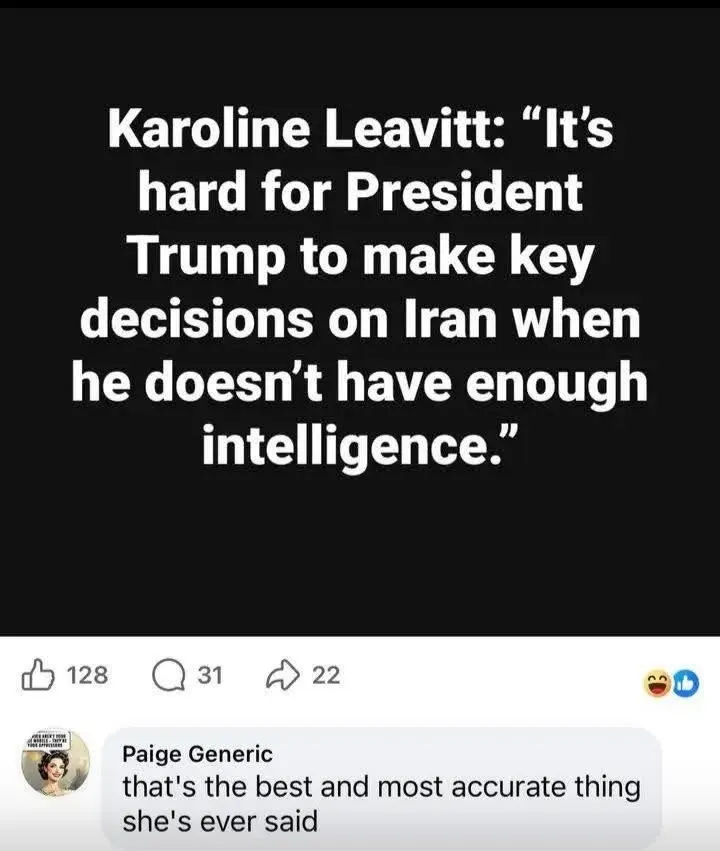Open comments via speech bubble icon

167,676
